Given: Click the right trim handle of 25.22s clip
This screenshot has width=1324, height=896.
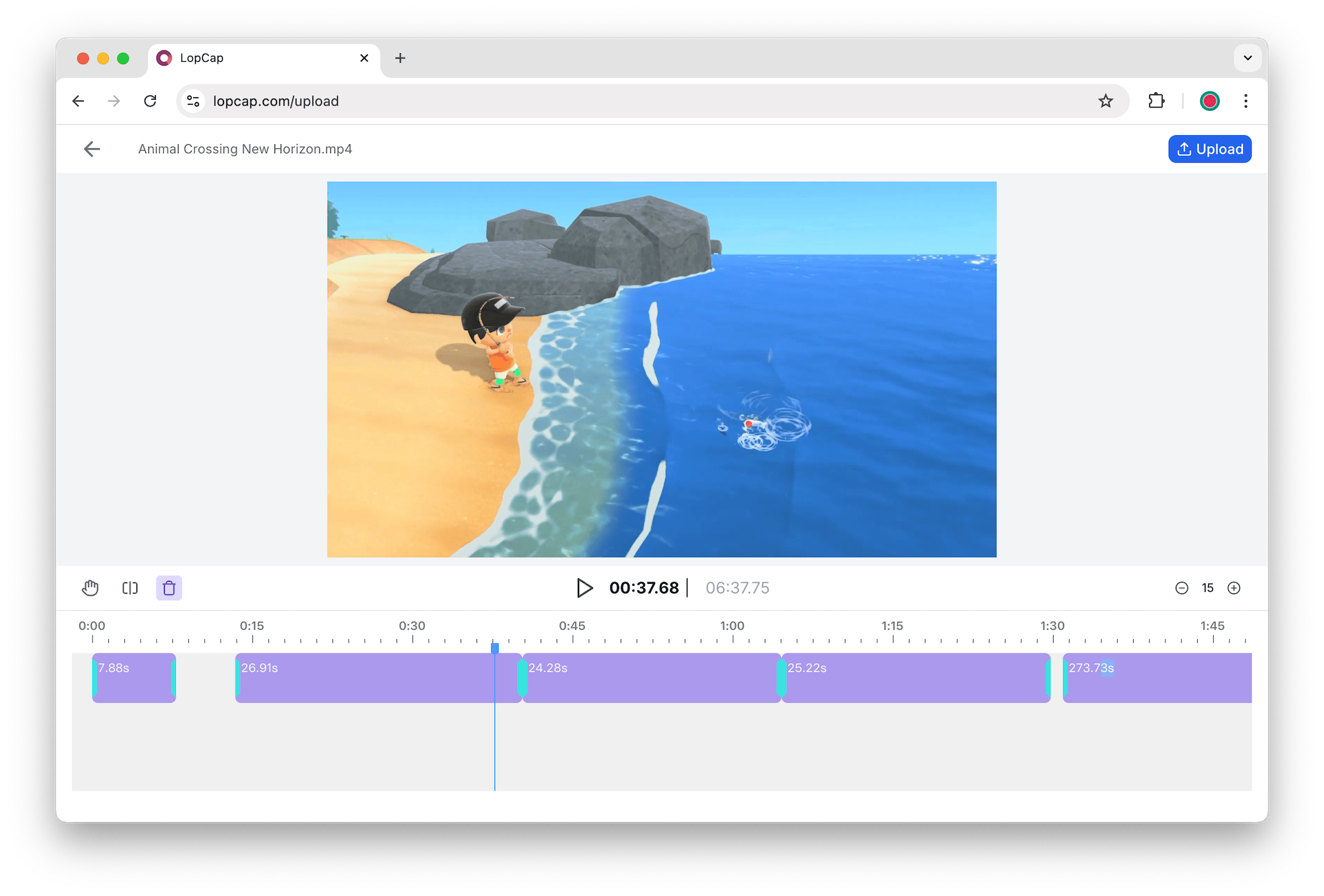Looking at the screenshot, I should tap(1048, 678).
